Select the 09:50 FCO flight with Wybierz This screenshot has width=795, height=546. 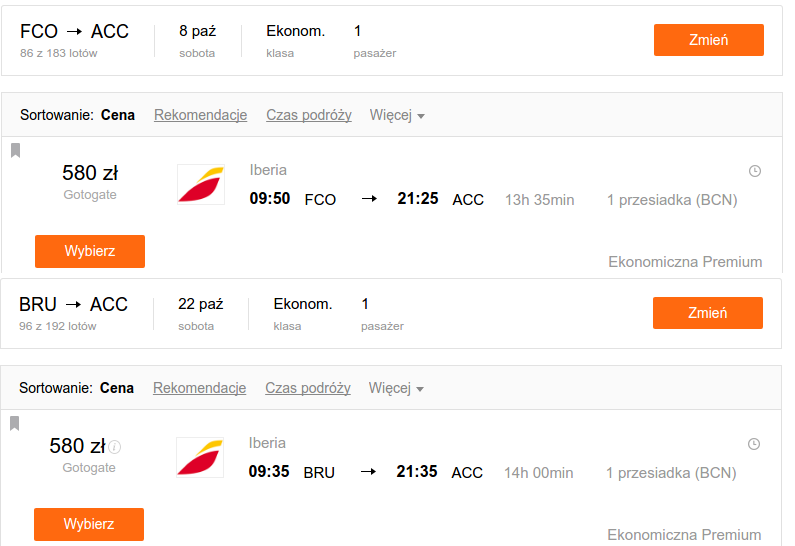(x=90, y=251)
